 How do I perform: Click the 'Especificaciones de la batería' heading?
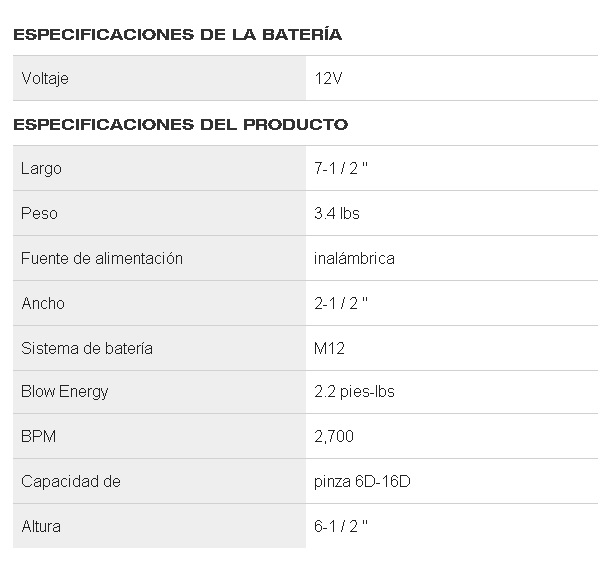point(177,35)
